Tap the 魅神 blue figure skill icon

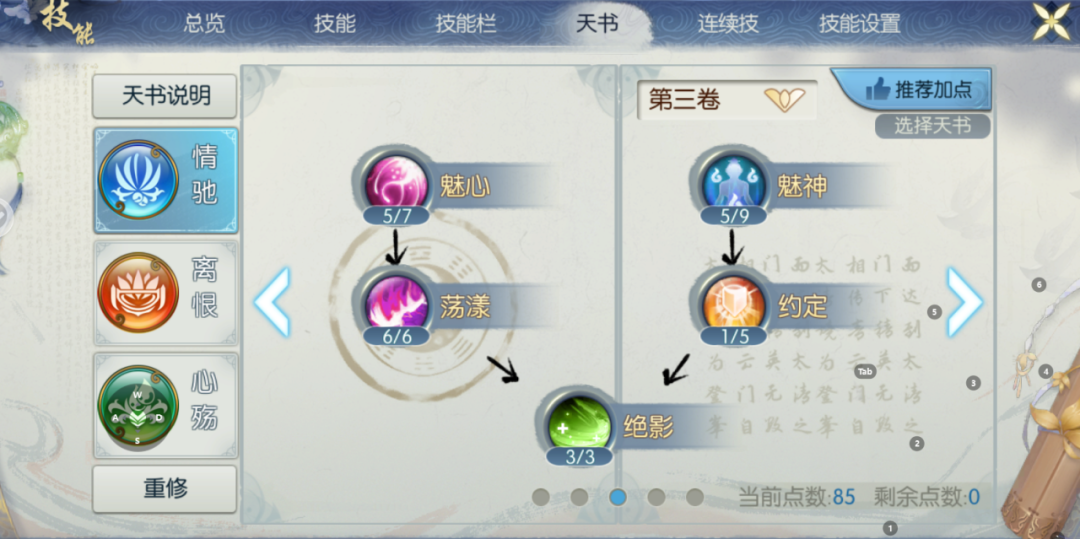(x=734, y=184)
